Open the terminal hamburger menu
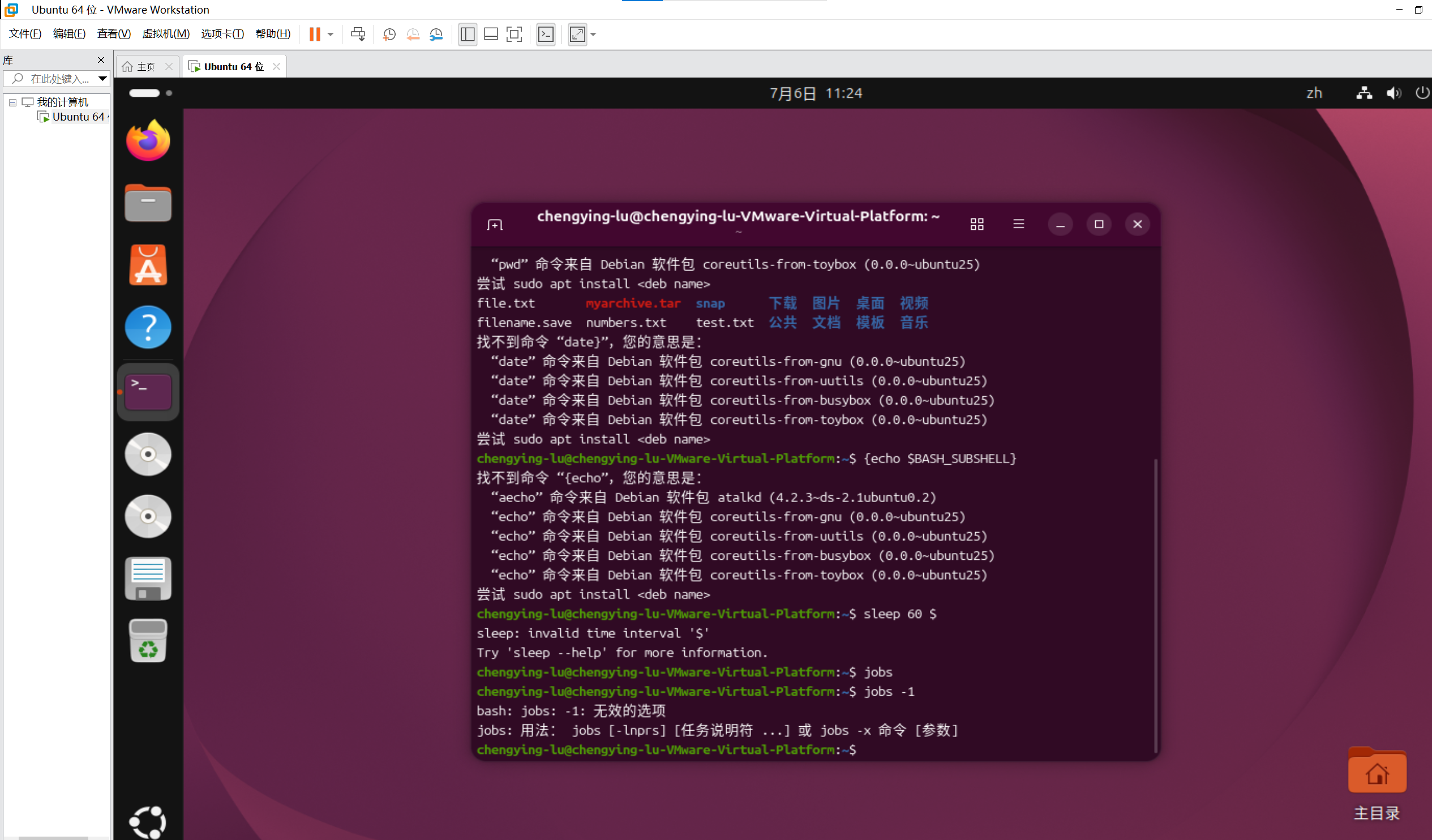 pyautogui.click(x=1019, y=225)
